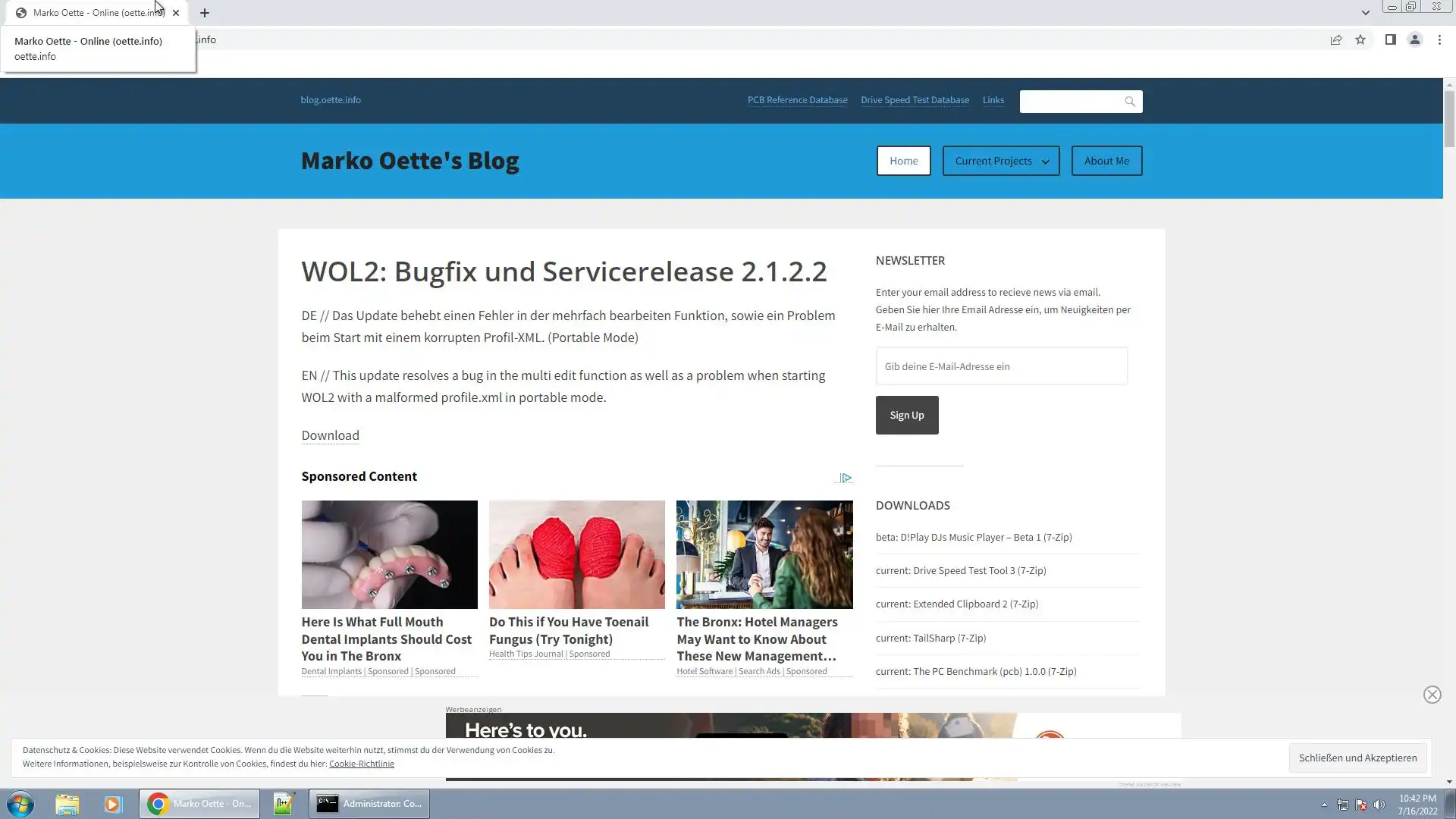Expand the Current Projects dropdown menu
The image size is (1456, 819).
pos(1001,161)
